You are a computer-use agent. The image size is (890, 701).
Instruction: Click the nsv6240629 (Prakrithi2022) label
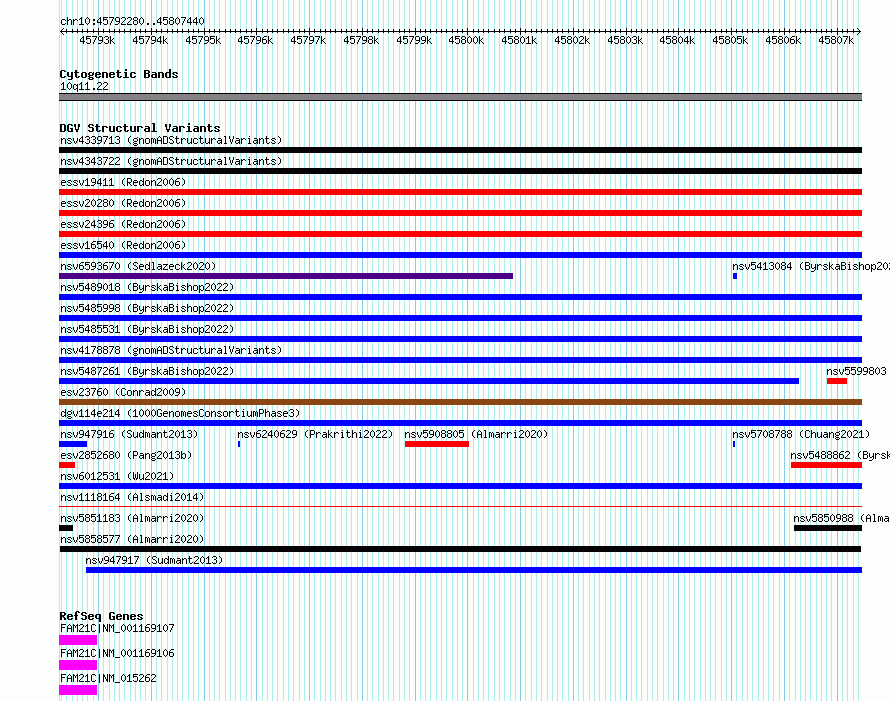(315, 434)
